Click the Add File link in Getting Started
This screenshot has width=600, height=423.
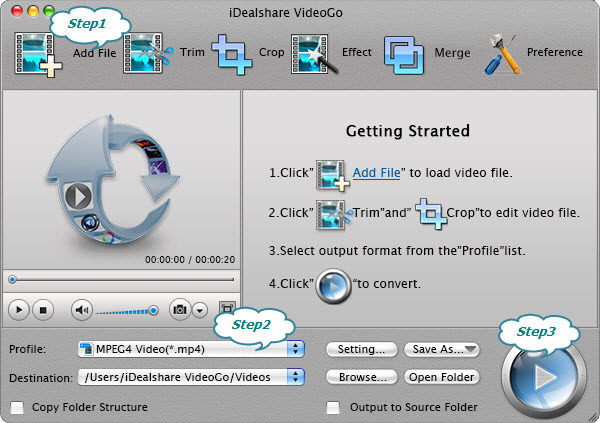[x=376, y=173]
